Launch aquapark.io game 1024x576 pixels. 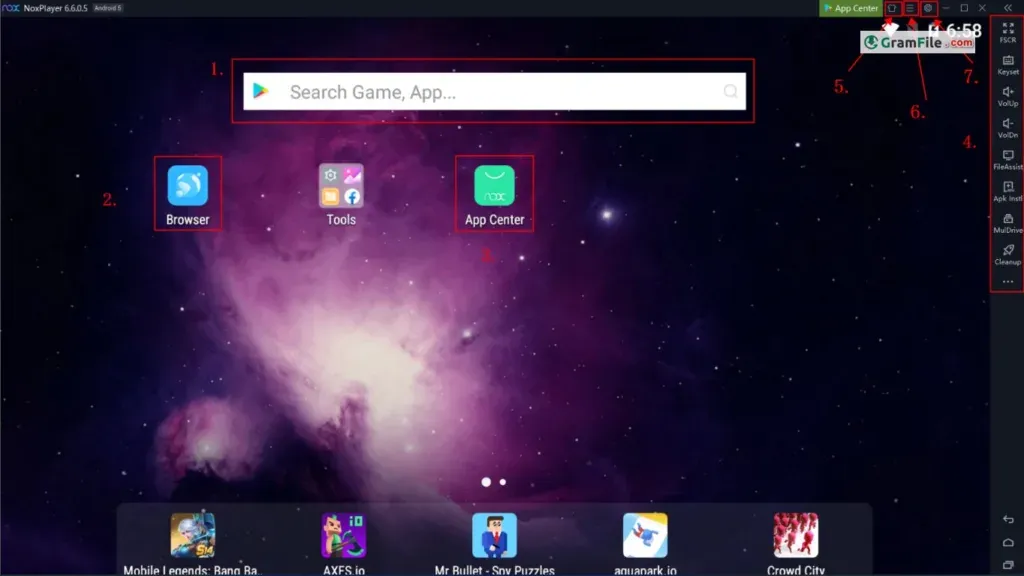(645, 536)
